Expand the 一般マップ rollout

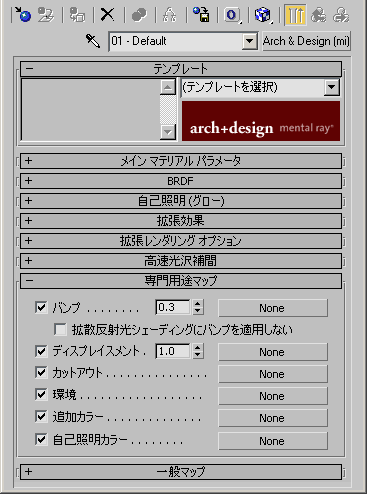[181, 472]
